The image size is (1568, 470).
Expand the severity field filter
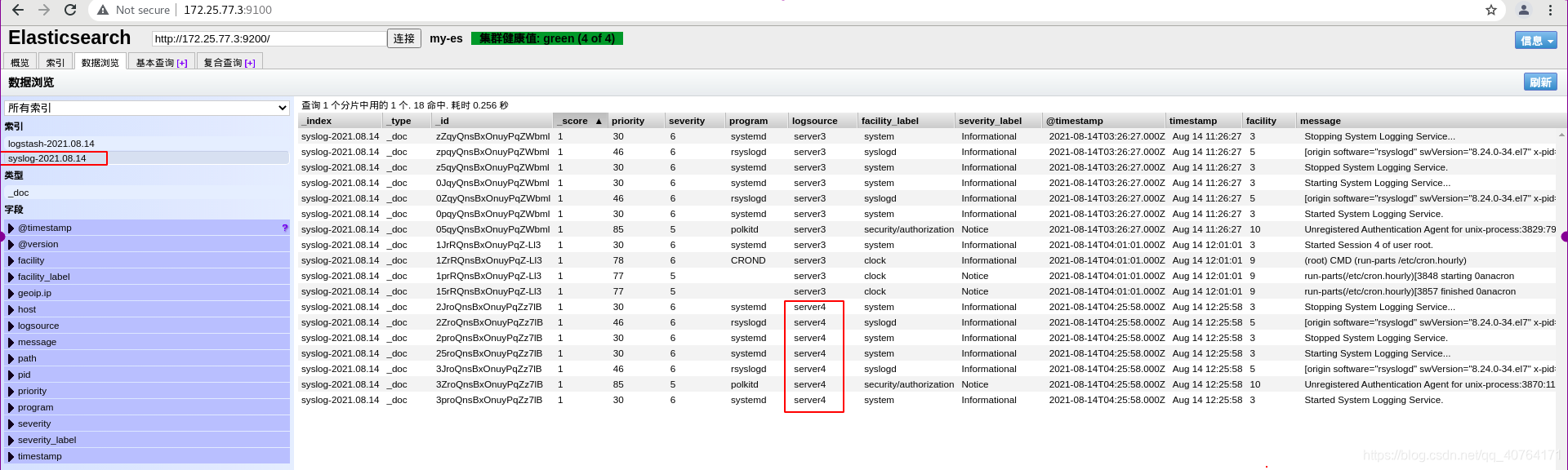(11, 423)
